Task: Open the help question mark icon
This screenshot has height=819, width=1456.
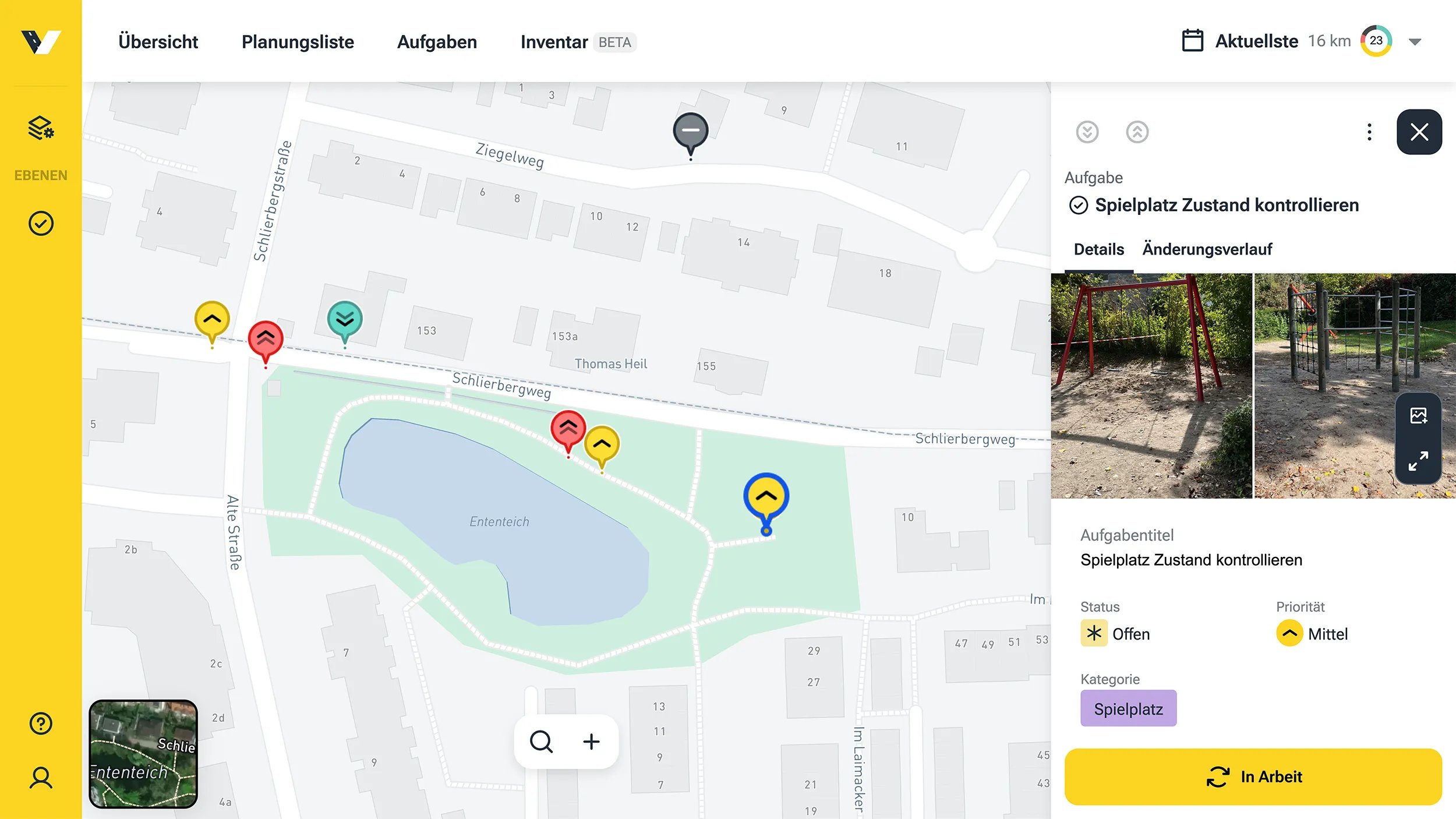Action: click(x=41, y=723)
